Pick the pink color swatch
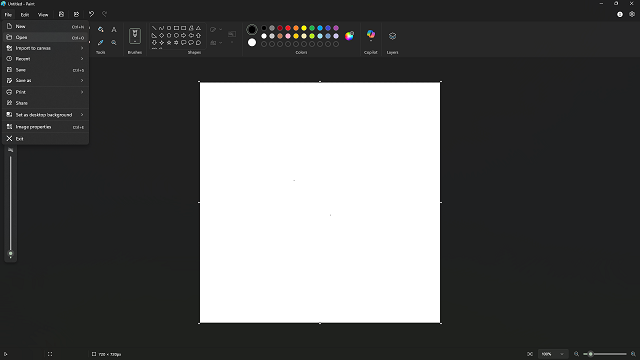 click(288, 36)
